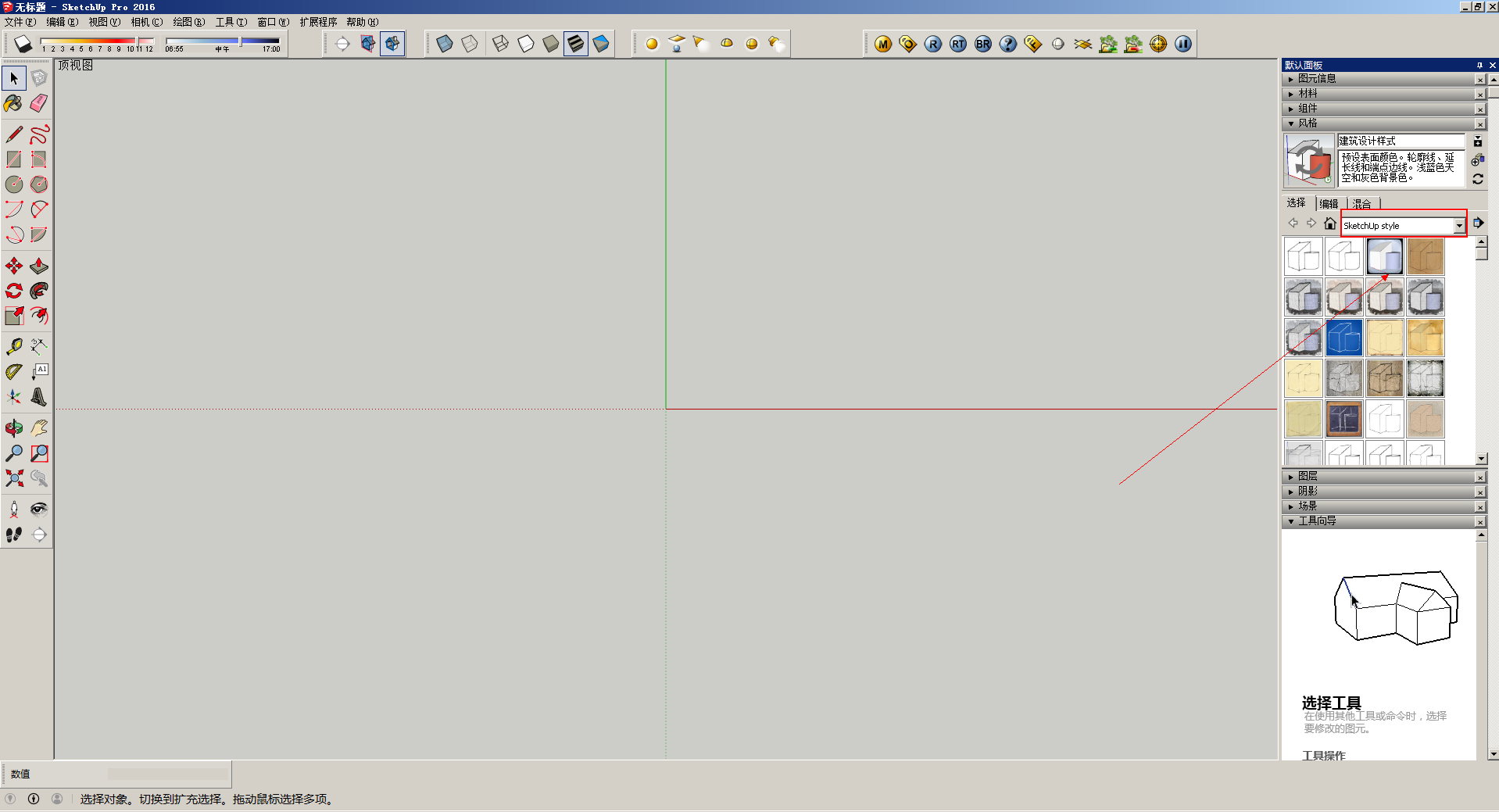1499x812 pixels.
Task: Pick the Paint Bucket tool
Action: click(13, 103)
